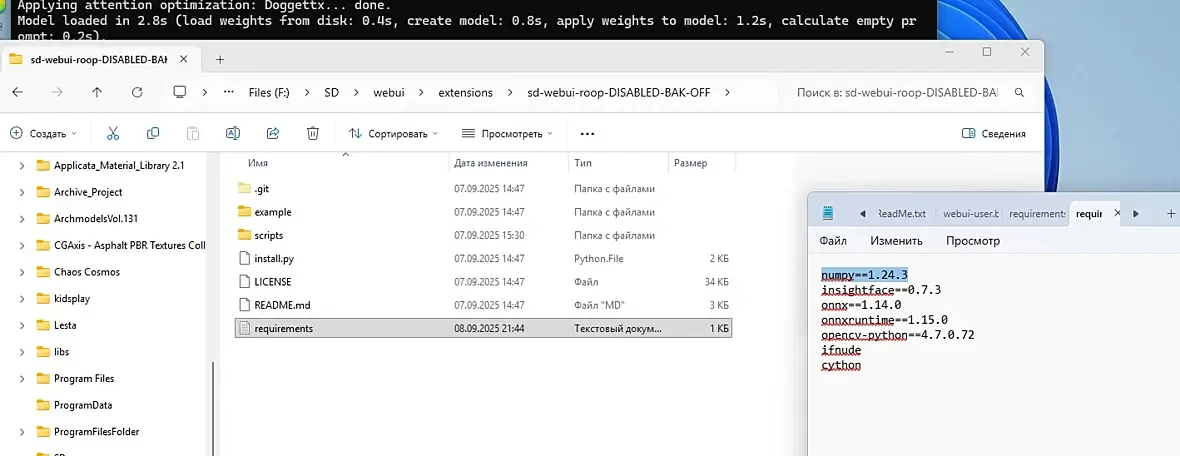Click the Сведения details button

(x=994, y=134)
